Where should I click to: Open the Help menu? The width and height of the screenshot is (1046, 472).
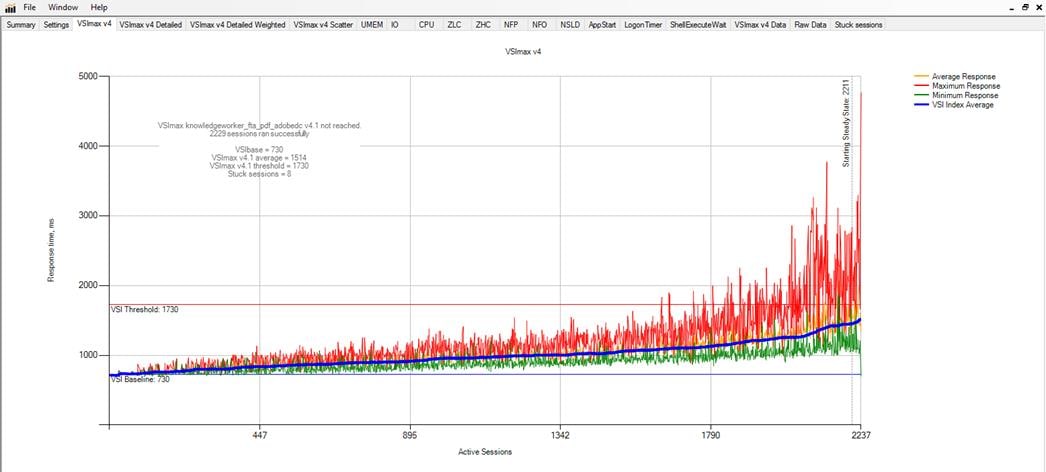(x=99, y=7)
